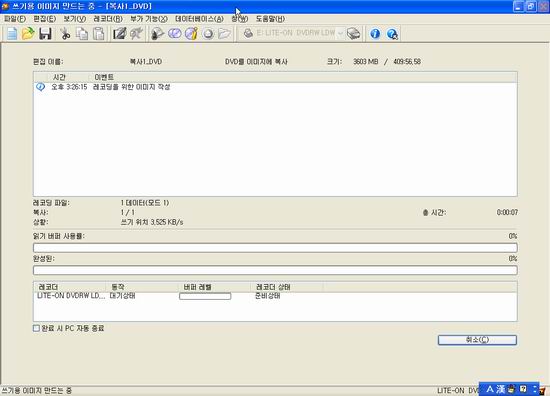This screenshot has height=396, width=550.
Task: Select the LITE-ON DVDRW LD... recorder row
Action: coord(275,296)
